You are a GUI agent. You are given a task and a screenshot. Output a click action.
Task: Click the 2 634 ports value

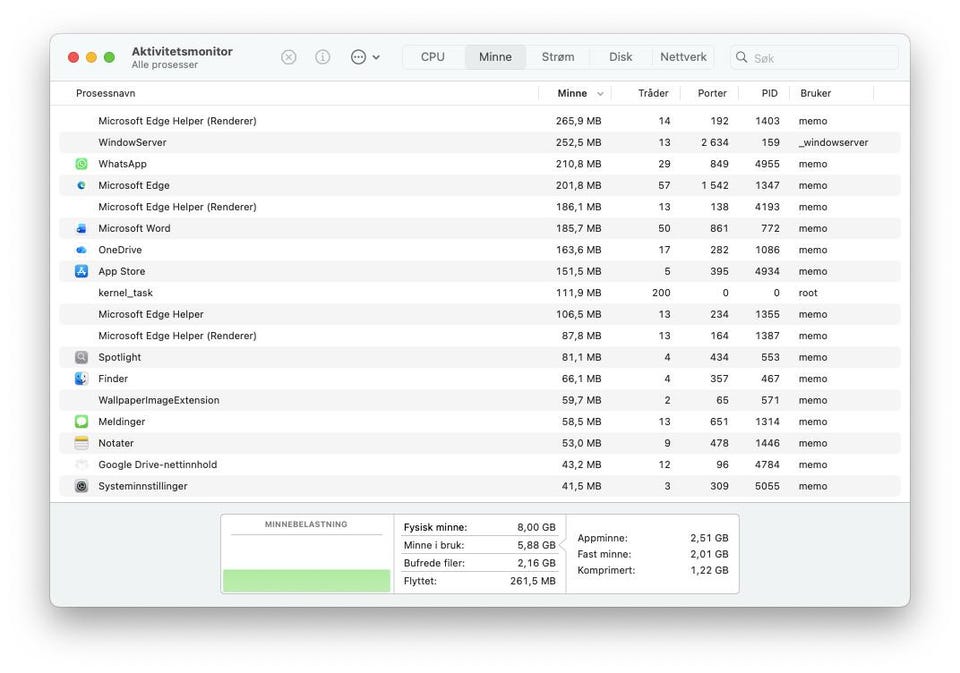(x=714, y=142)
